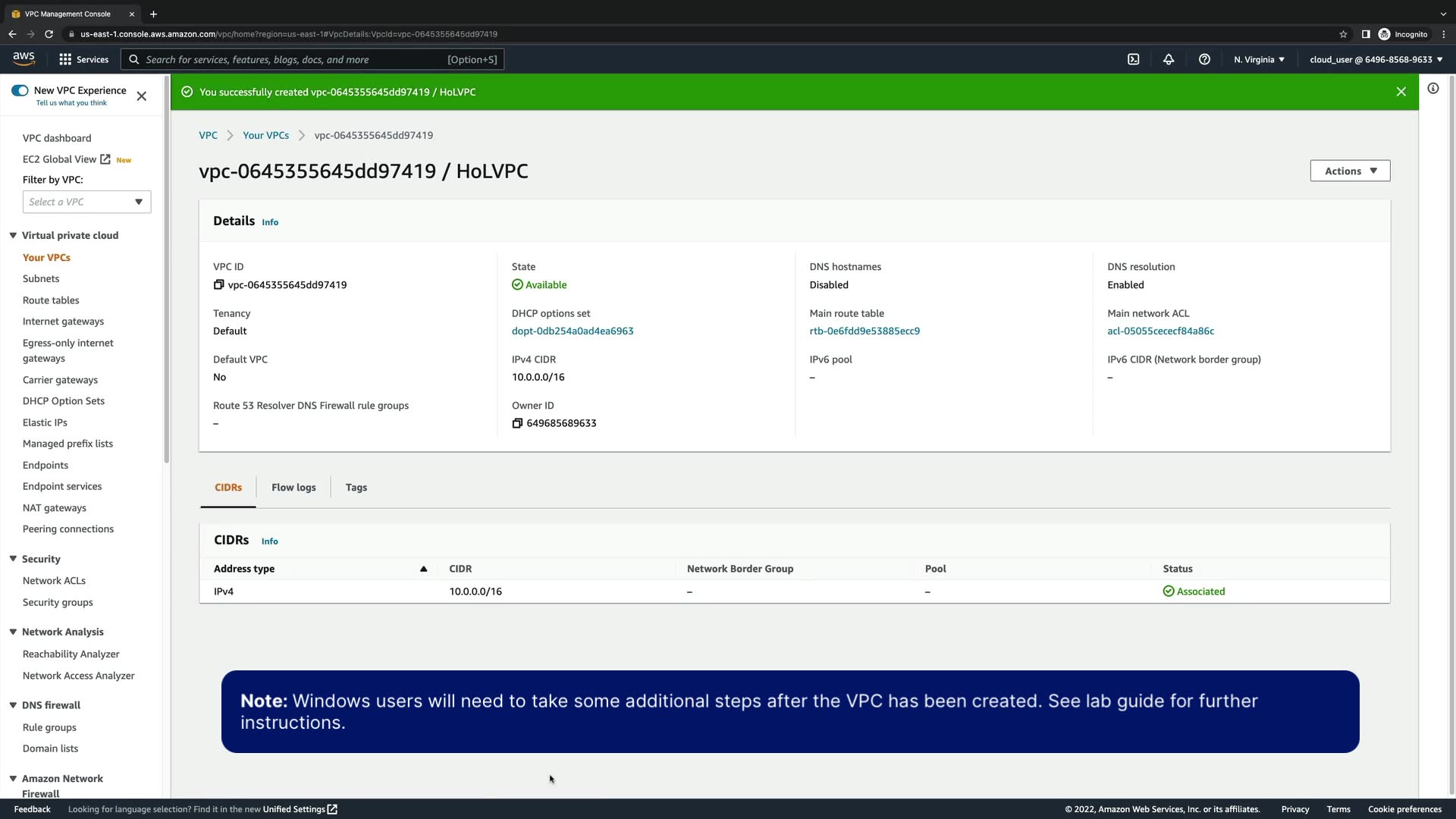Dismiss the green success banner
Image resolution: width=1456 pixels, height=819 pixels.
point(1401,92)
